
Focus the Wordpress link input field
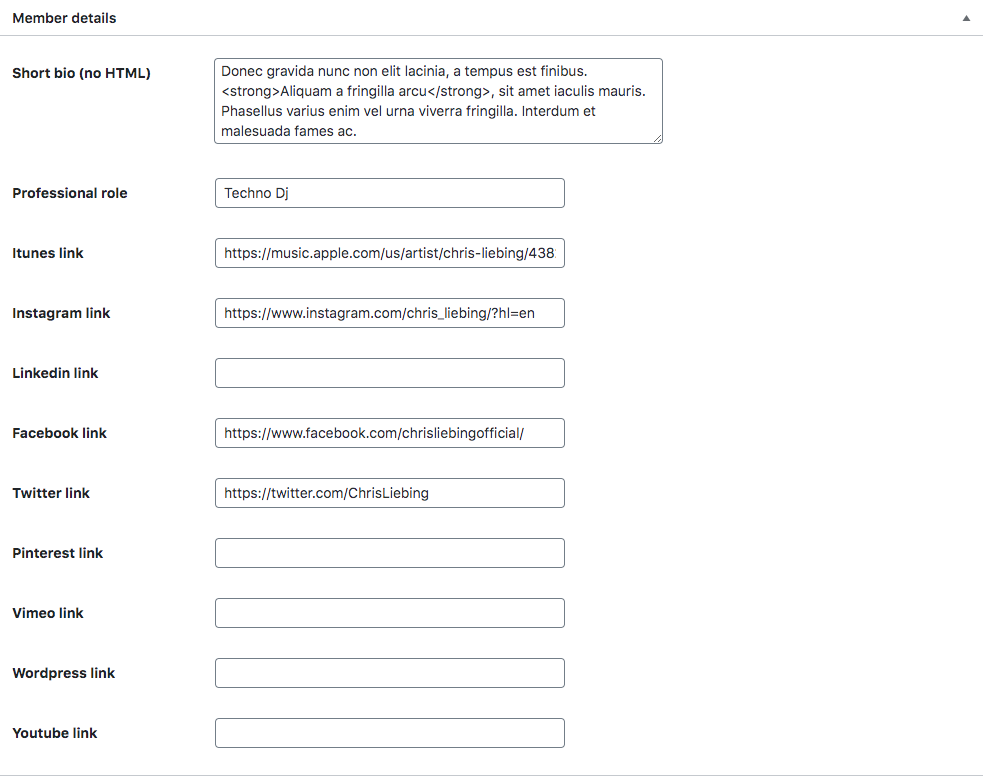click(x=389, y=673)
